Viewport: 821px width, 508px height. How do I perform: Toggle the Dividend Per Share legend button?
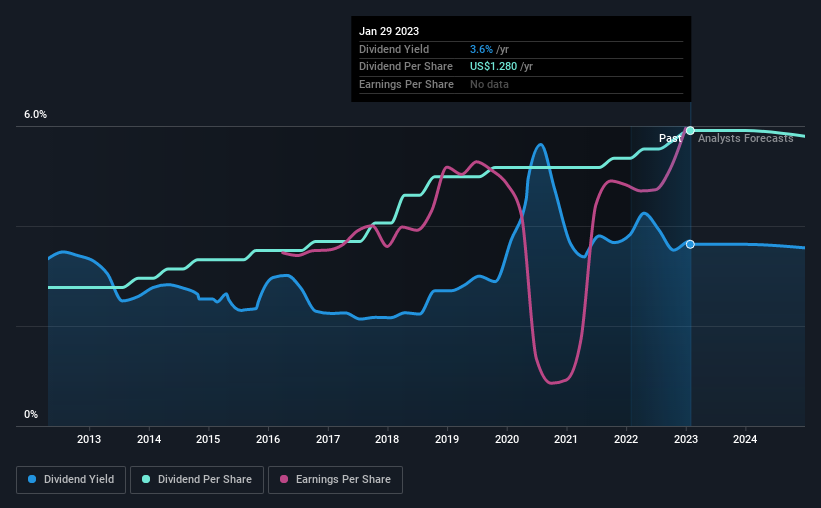(x=197, y=480)
